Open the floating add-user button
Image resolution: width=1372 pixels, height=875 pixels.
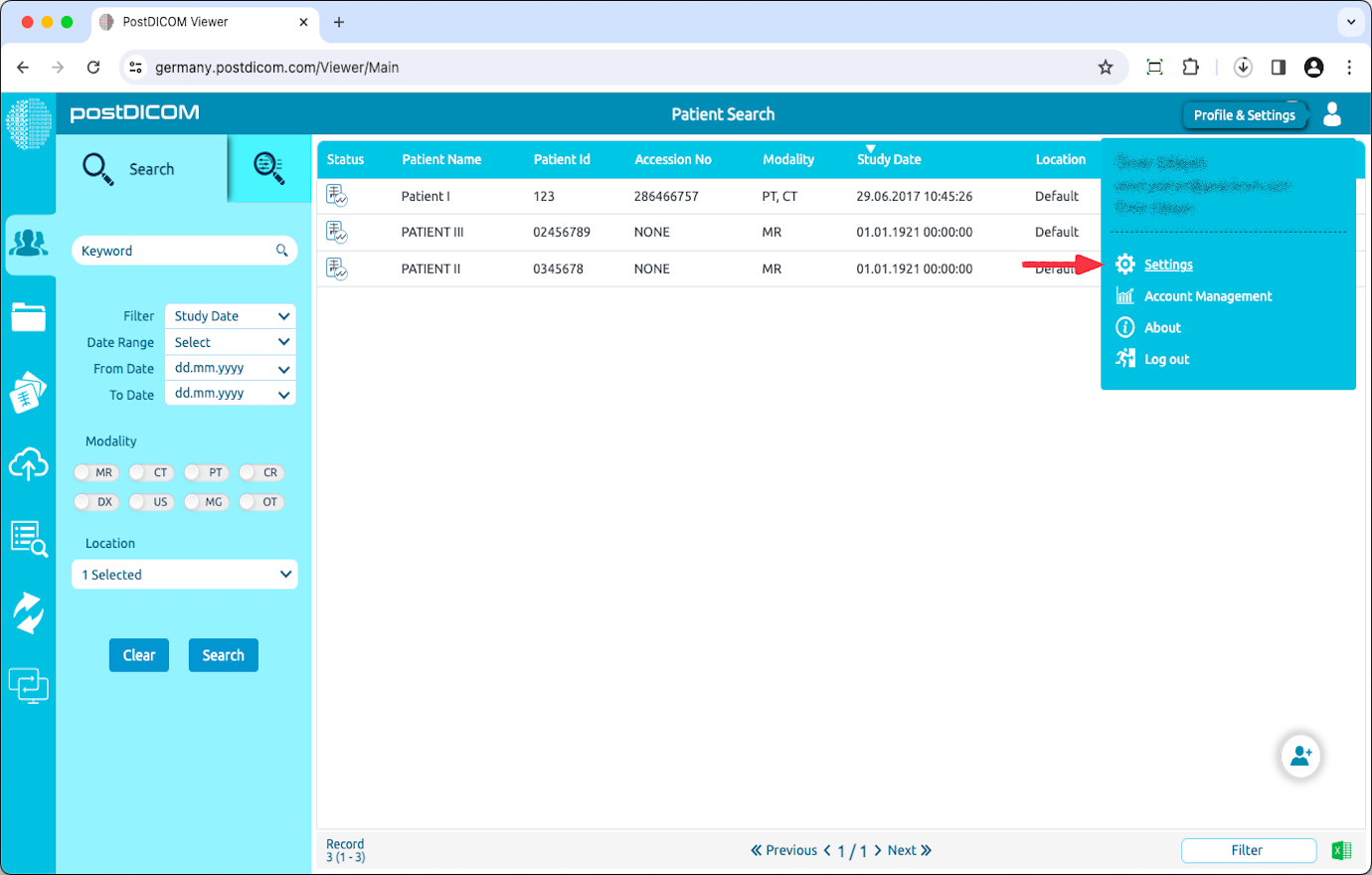pyautogui.click(x=1301, y=756)
